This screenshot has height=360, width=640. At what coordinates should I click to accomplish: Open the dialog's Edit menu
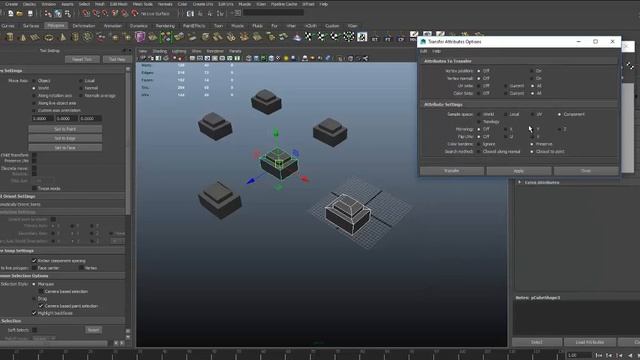point(424,51)
